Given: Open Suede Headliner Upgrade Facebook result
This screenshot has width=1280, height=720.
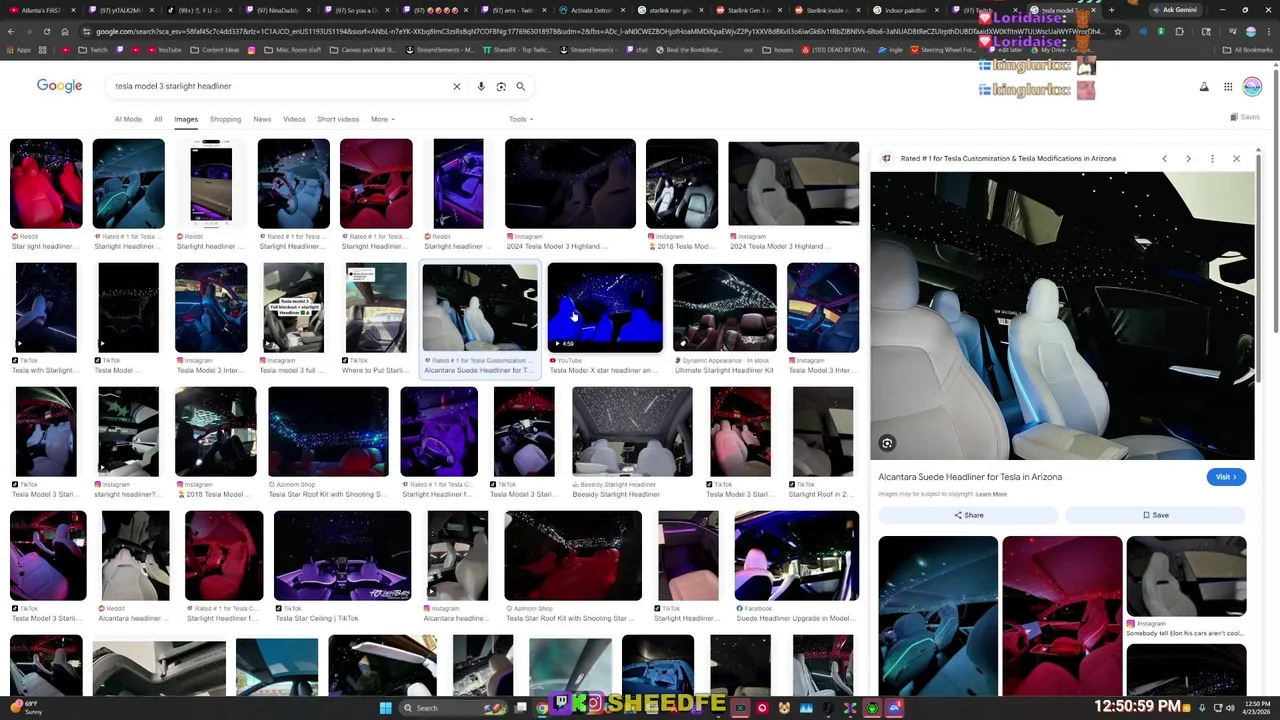Looking at the screenshot, I should [796, 556].
